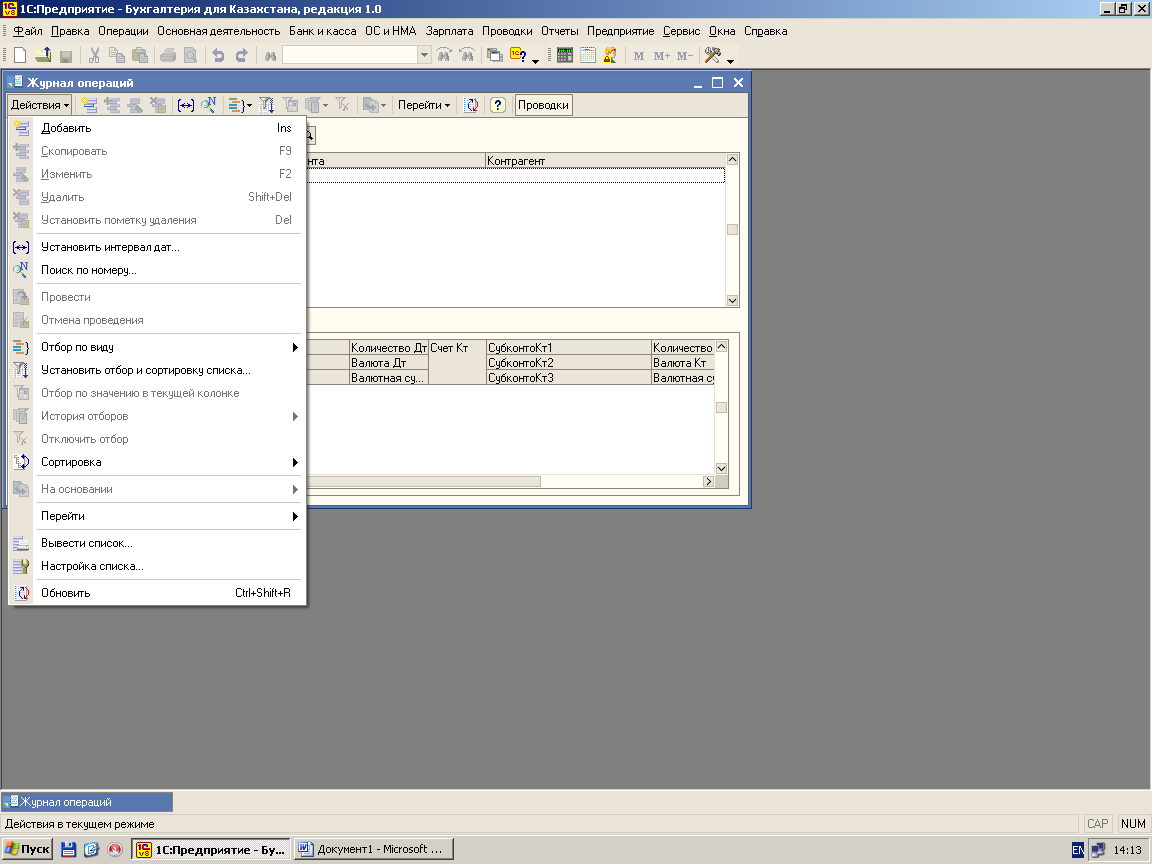Click the user lock icon in main toolbar
Viewport: 1152px width, 864px height.
(x=611, y=55)
